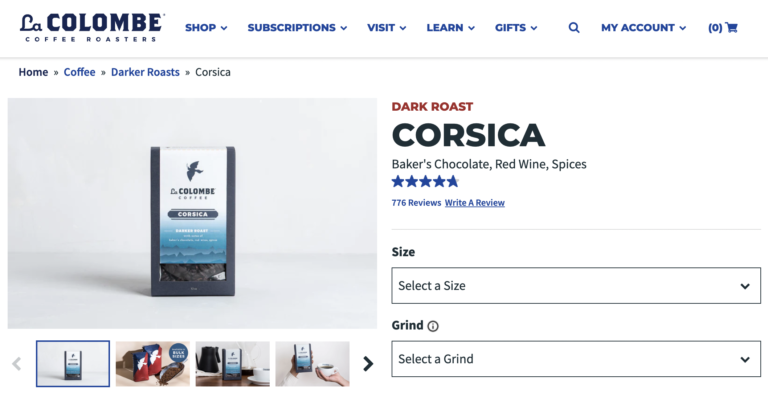Viewport: 768px width, 397px height.
Task: Expand the Visit menu
Action: pyautogui.click(x=386, y=28)
